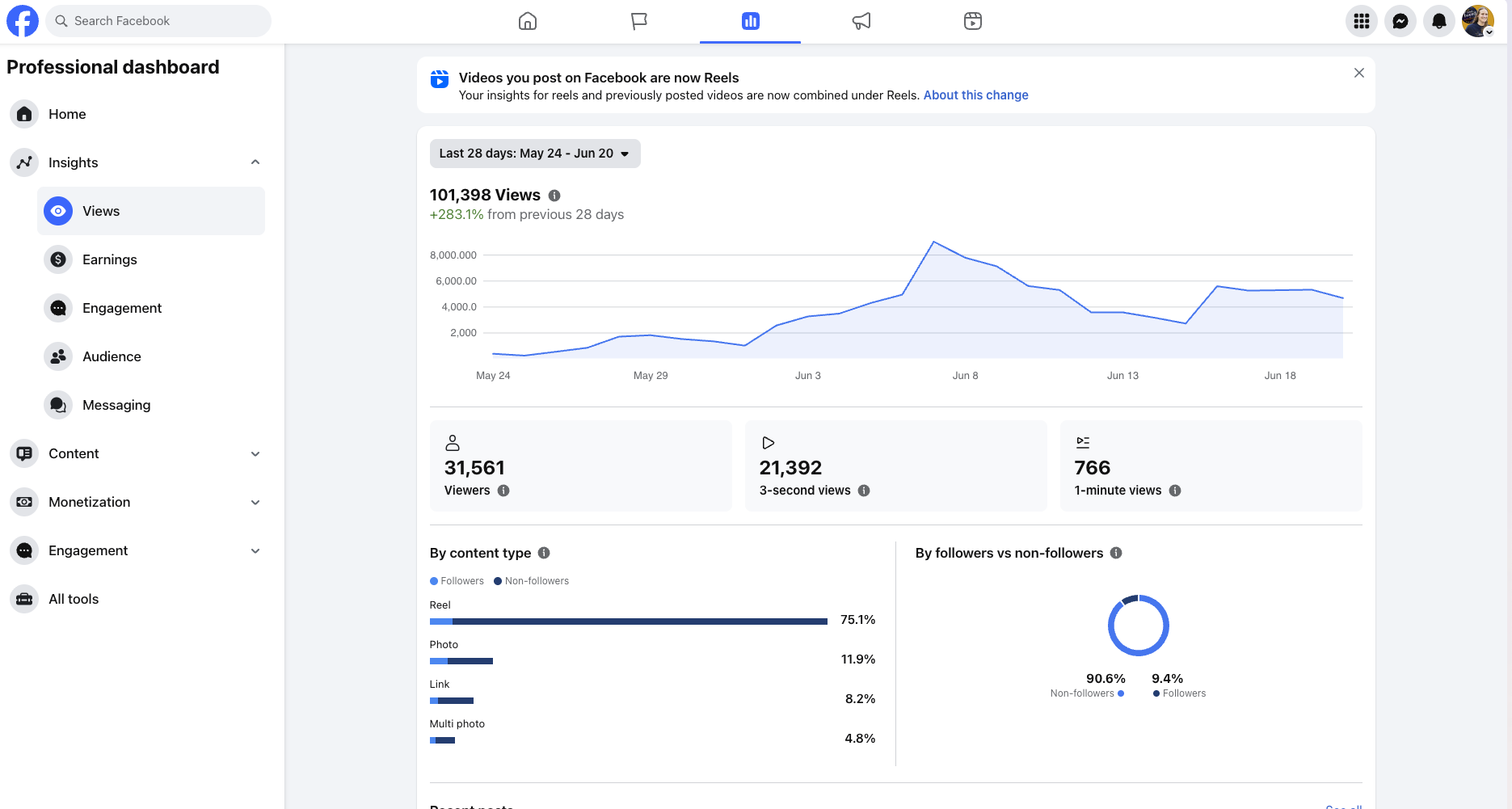1512x809 pixels.
Task: Click the info icon next to 1-minute views
Action: [1175, 491]
